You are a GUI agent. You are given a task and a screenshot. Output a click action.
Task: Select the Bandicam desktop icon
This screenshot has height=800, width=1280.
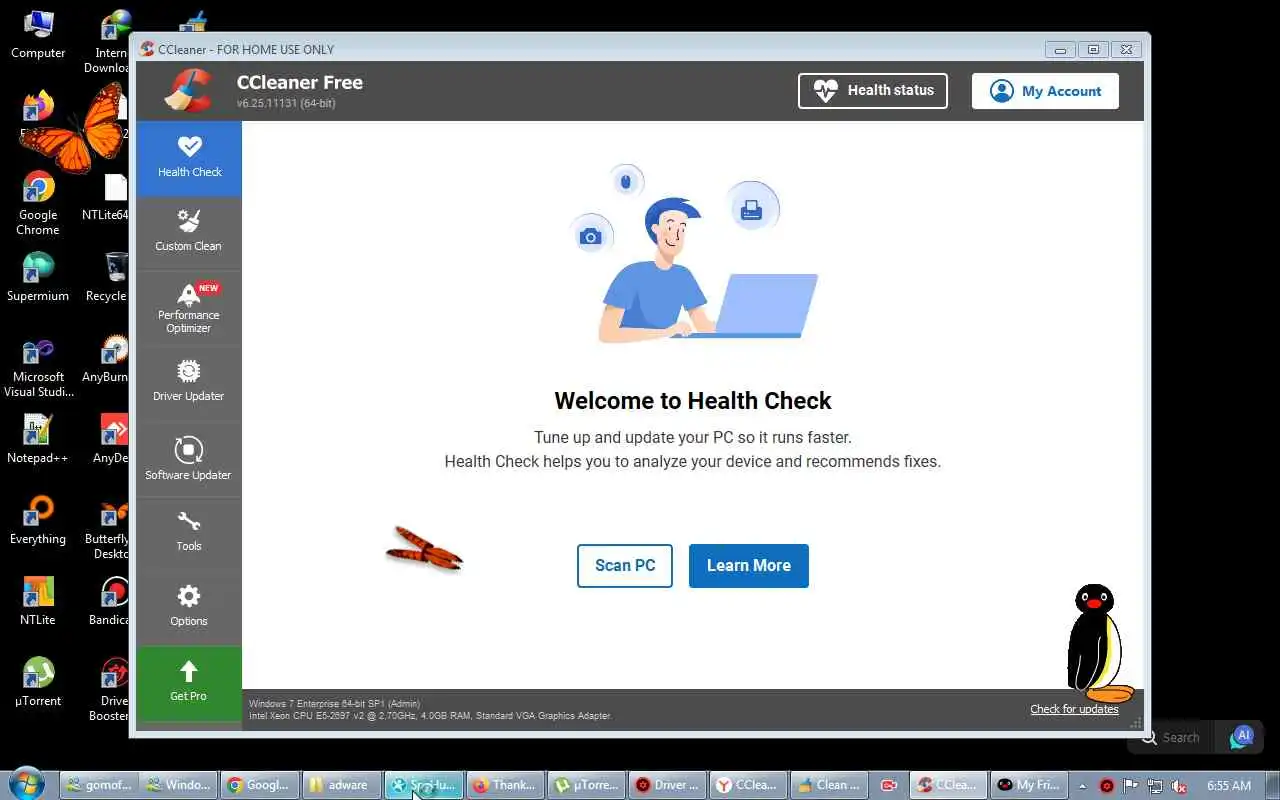tap(108, 601)
